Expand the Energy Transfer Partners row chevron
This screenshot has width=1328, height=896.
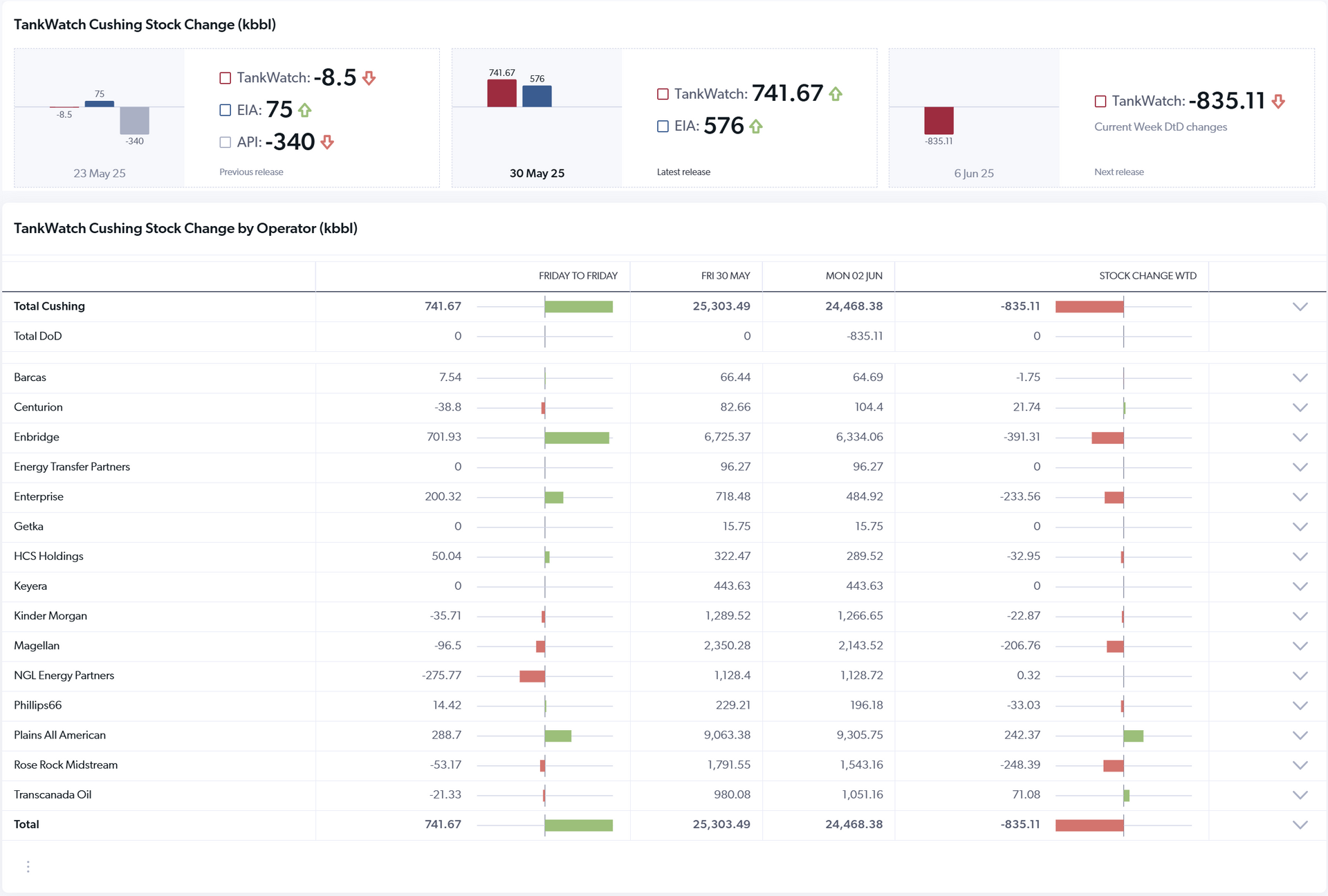coord(1300,467)
